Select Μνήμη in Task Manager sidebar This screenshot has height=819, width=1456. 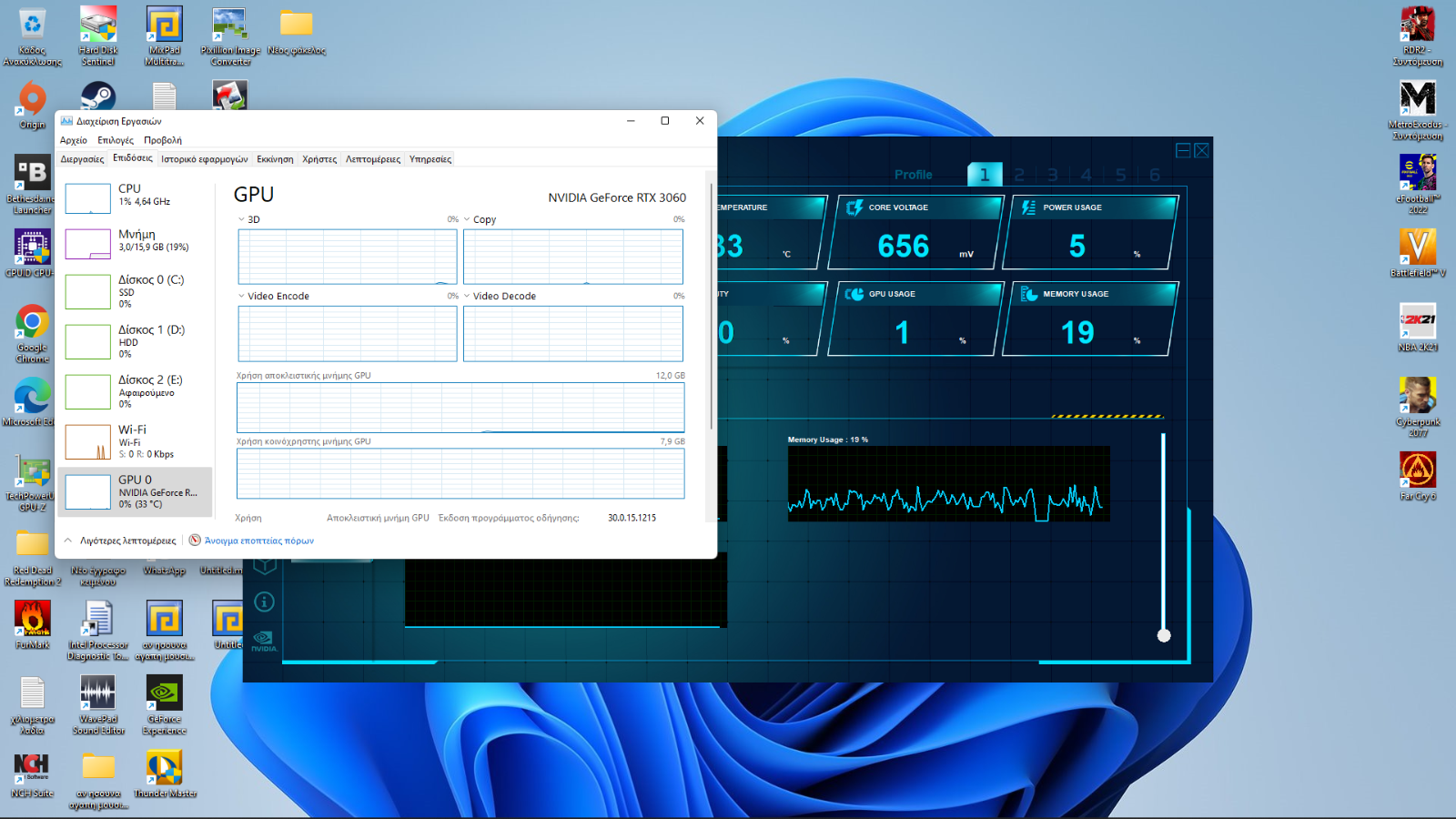pos(136,241)
